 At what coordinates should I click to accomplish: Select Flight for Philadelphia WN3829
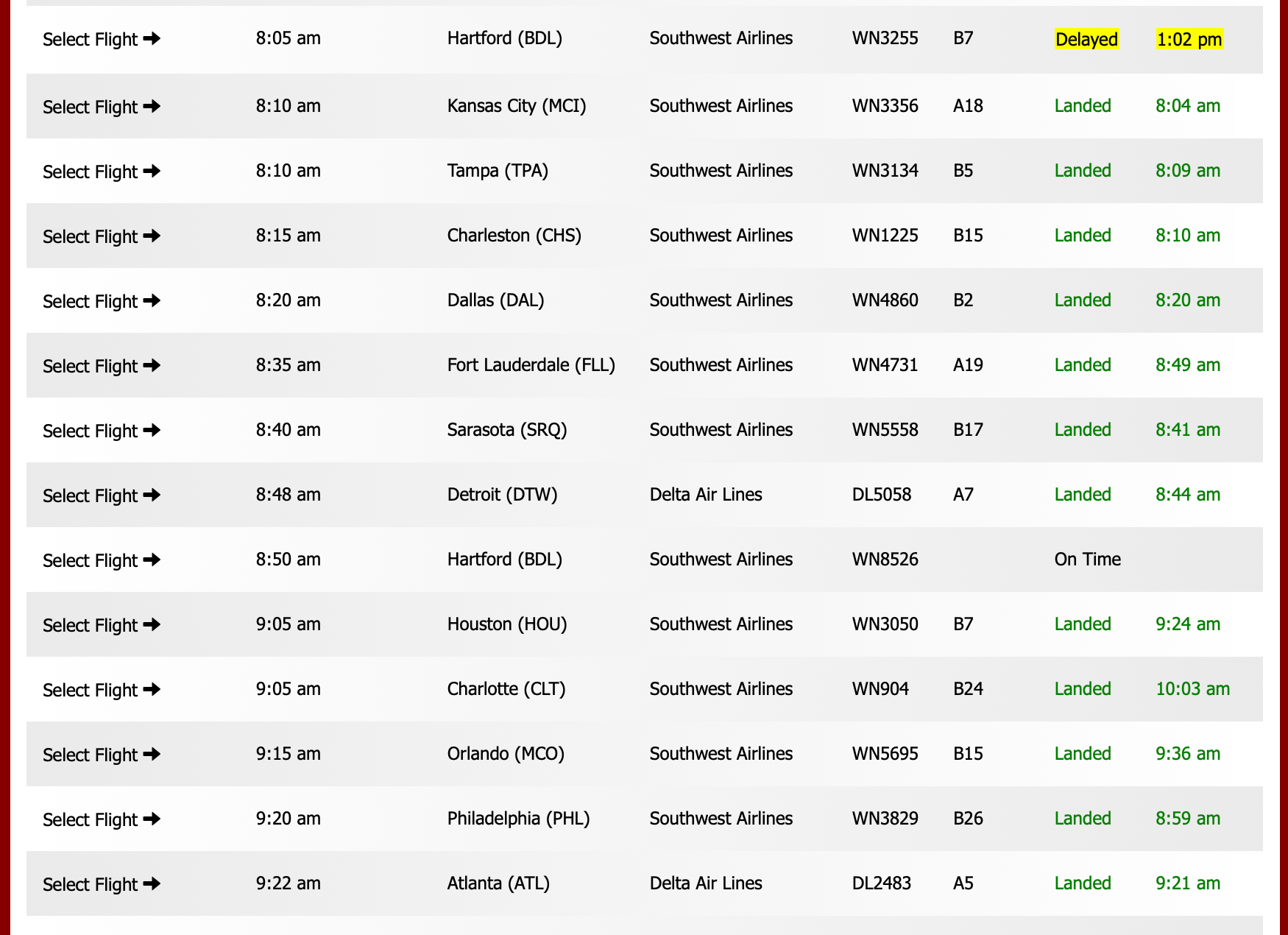click(x=102, y=819)
